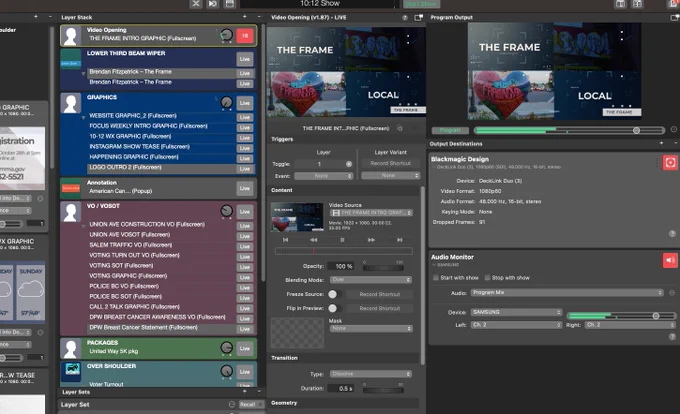This screenshot has height=414, width=680.
Task: Switch the VO / VOSOT layer live
Action: [x=245, y=212]
